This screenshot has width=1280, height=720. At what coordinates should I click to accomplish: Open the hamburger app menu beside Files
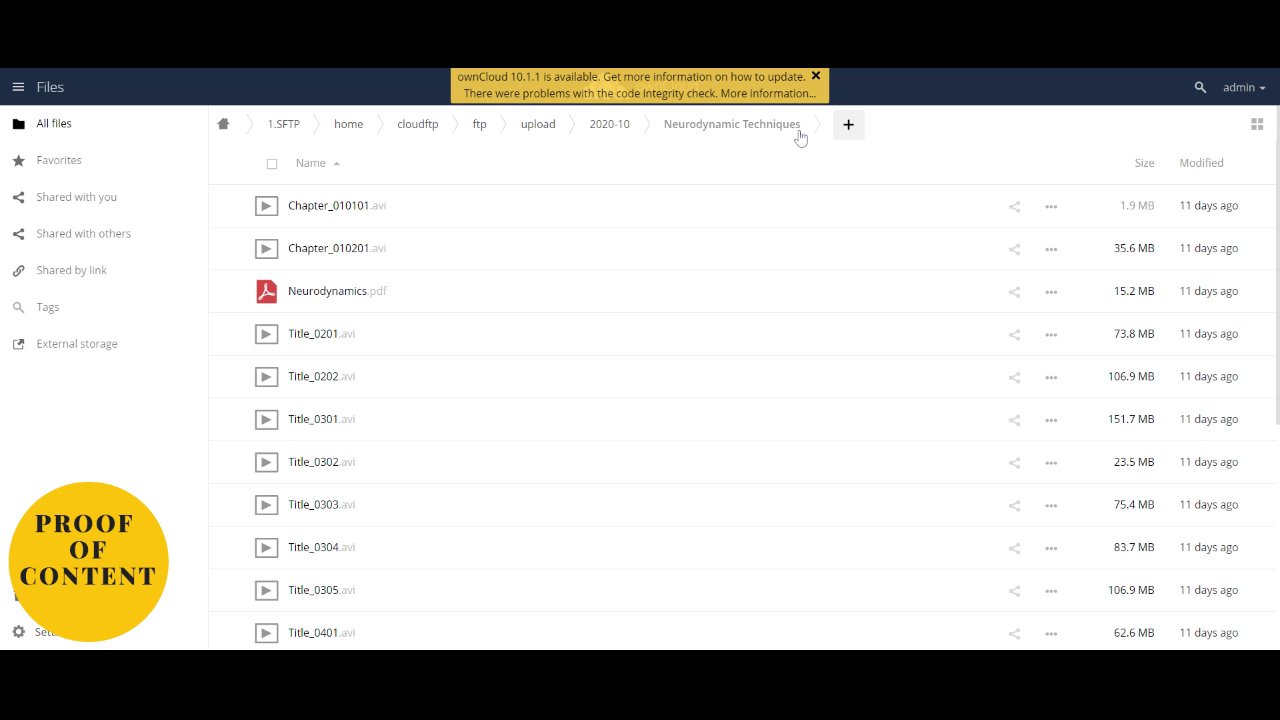18,87
